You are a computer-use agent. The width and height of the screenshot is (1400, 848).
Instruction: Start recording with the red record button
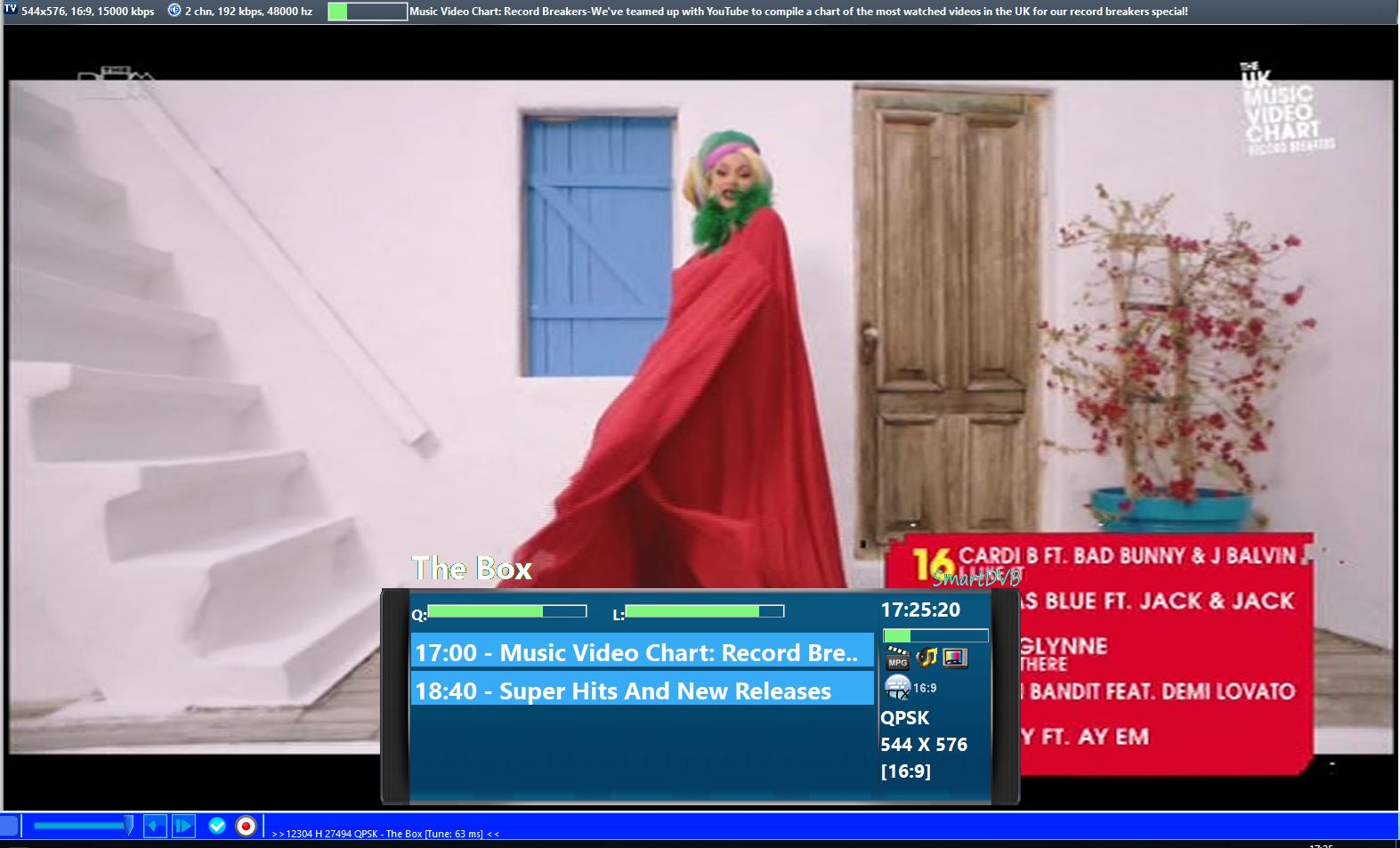pos(247,826)
